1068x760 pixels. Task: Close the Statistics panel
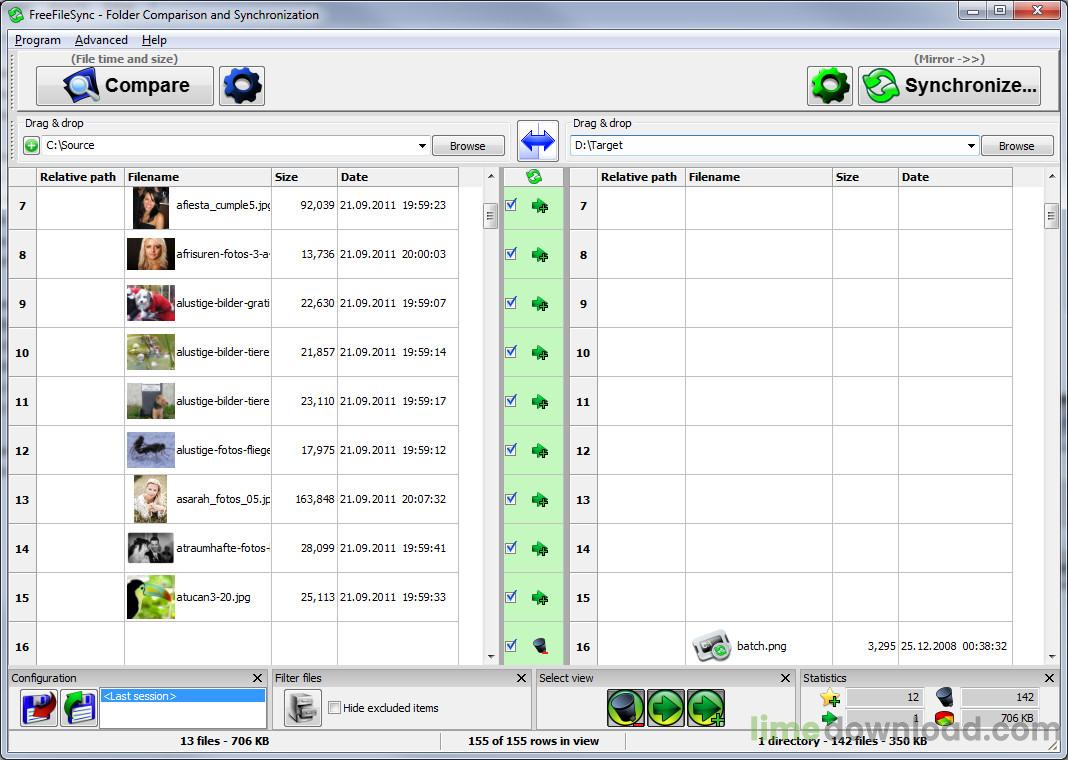pyautogui.click(x=1049, y=678)
